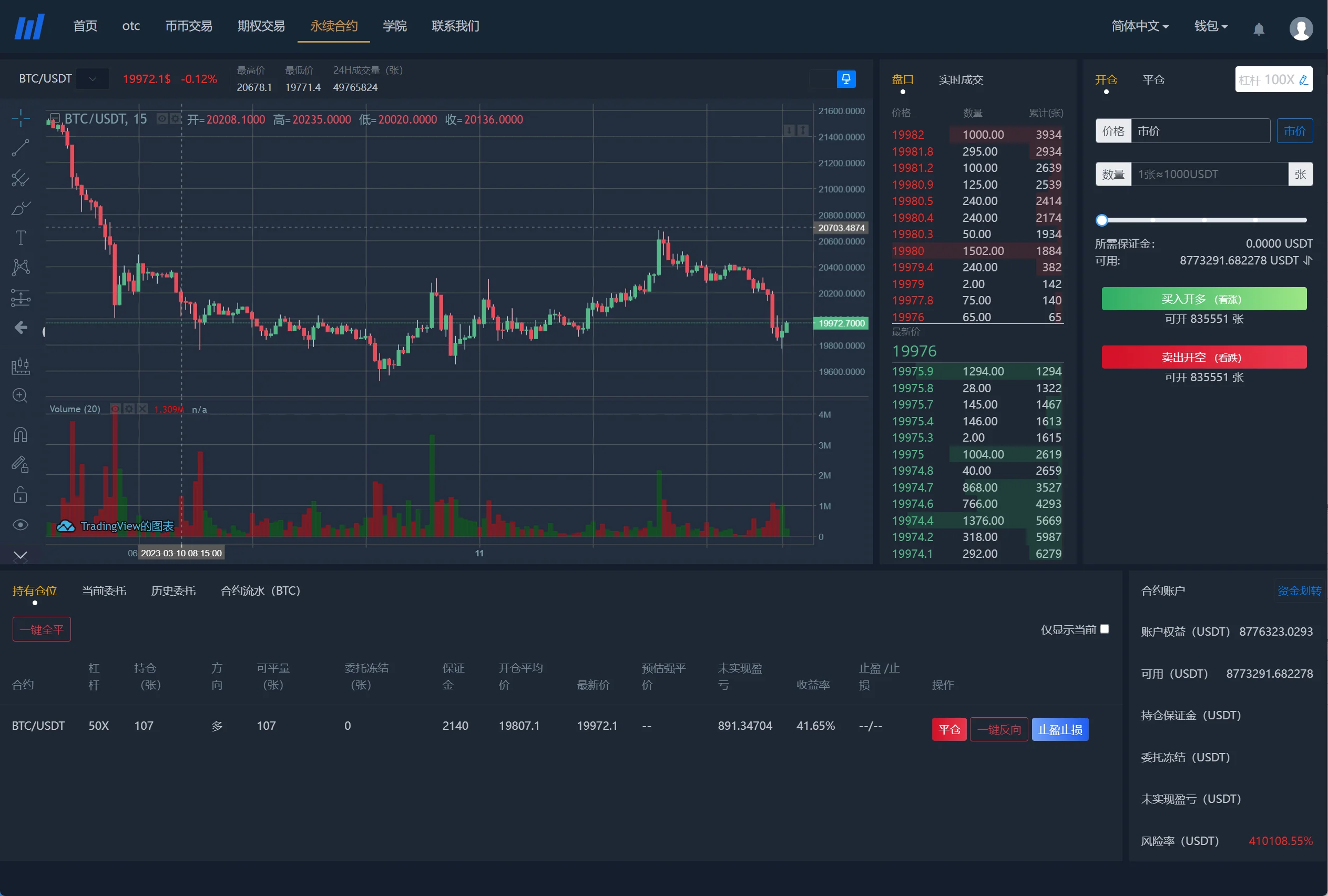1328x896 pixels.
Task: Select the trend line drawing tool
Action: pyautogui.click(x=21, y=148)
